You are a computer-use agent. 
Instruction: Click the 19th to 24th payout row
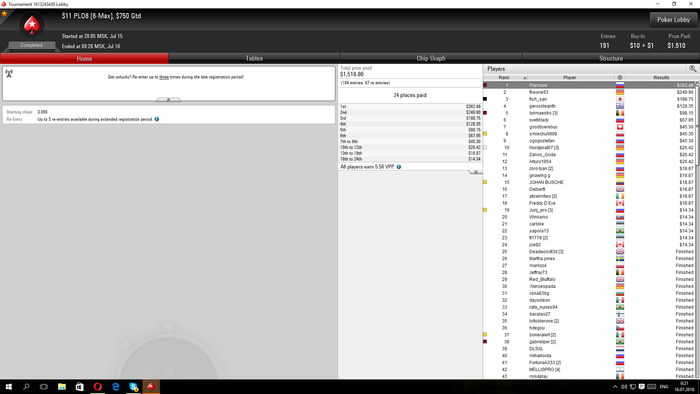click(x=410, y=159)
